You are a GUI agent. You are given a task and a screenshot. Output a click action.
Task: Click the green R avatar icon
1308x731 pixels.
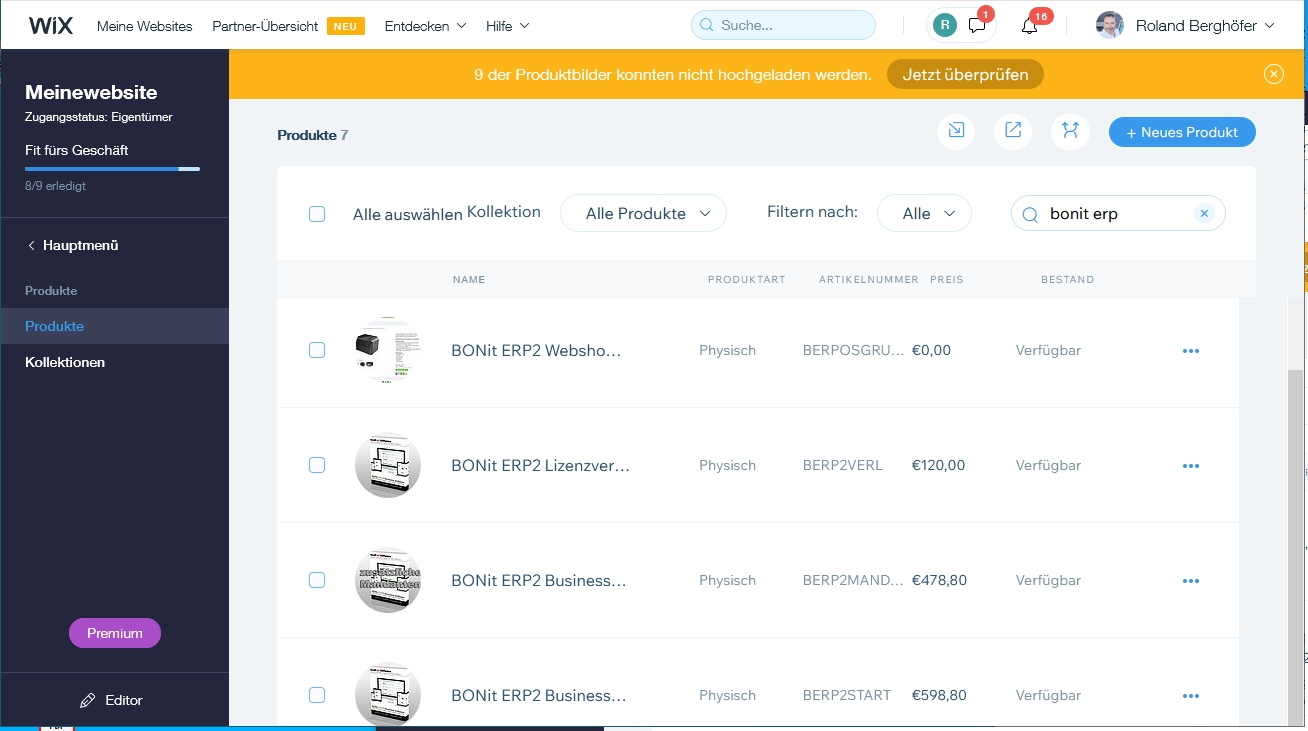pyautogui.click(x=945, y=26)
